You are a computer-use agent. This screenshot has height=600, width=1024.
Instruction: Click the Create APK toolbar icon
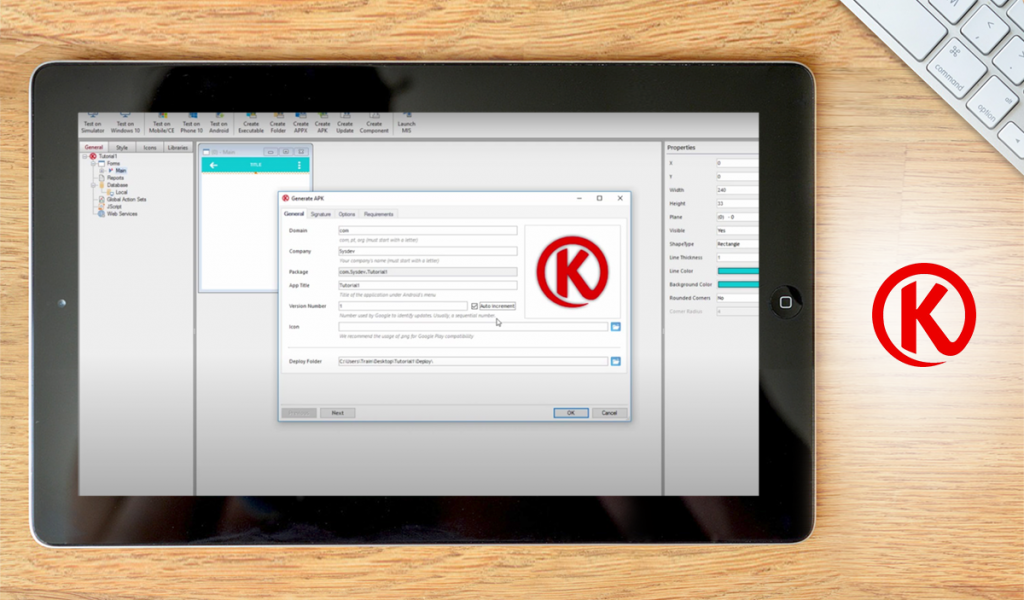(322, 123)
